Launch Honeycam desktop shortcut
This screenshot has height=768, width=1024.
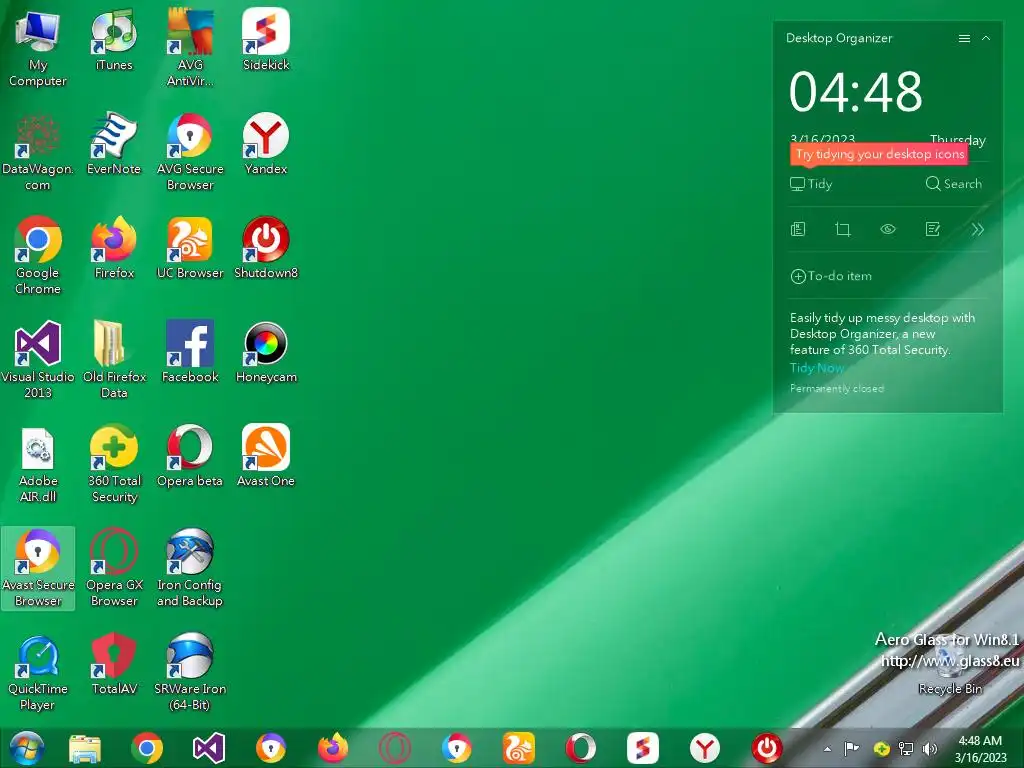(x=266, y=352)
